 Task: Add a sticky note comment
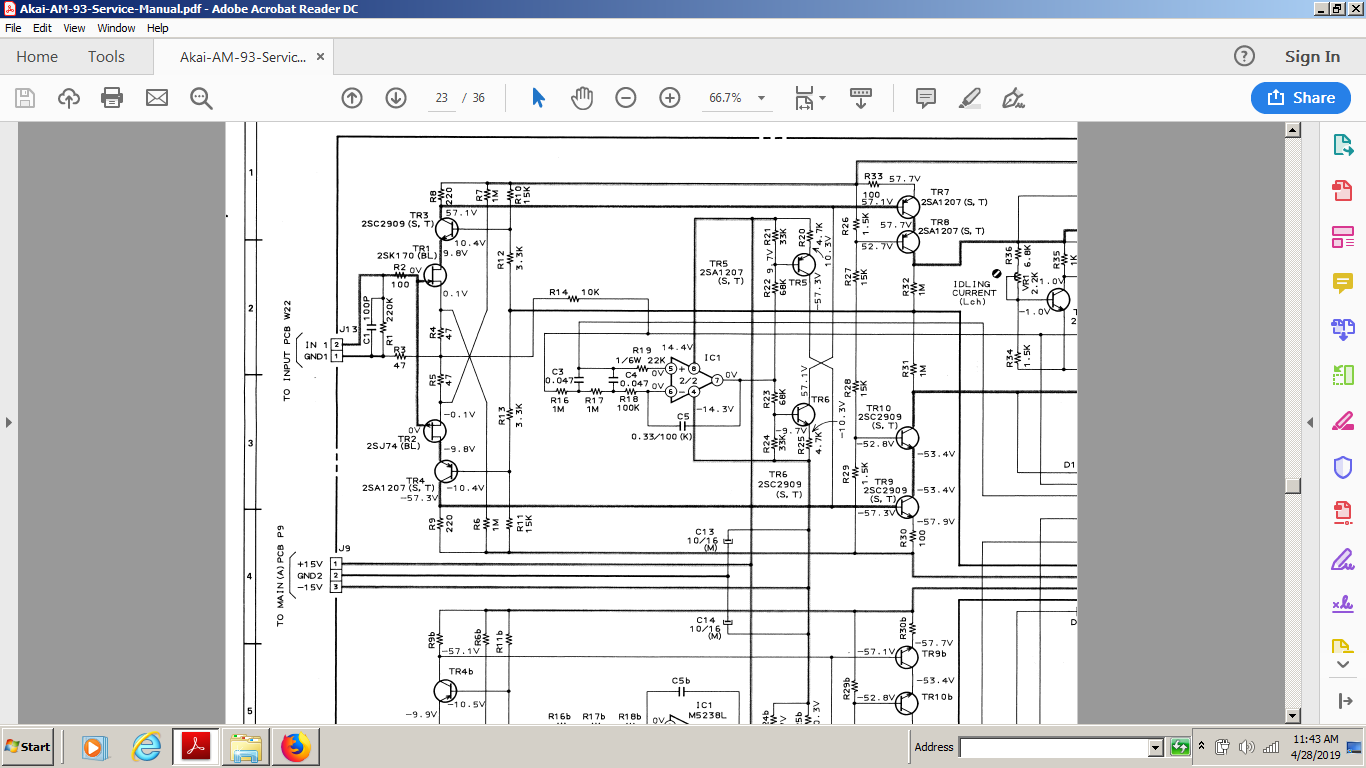(926, 98)
